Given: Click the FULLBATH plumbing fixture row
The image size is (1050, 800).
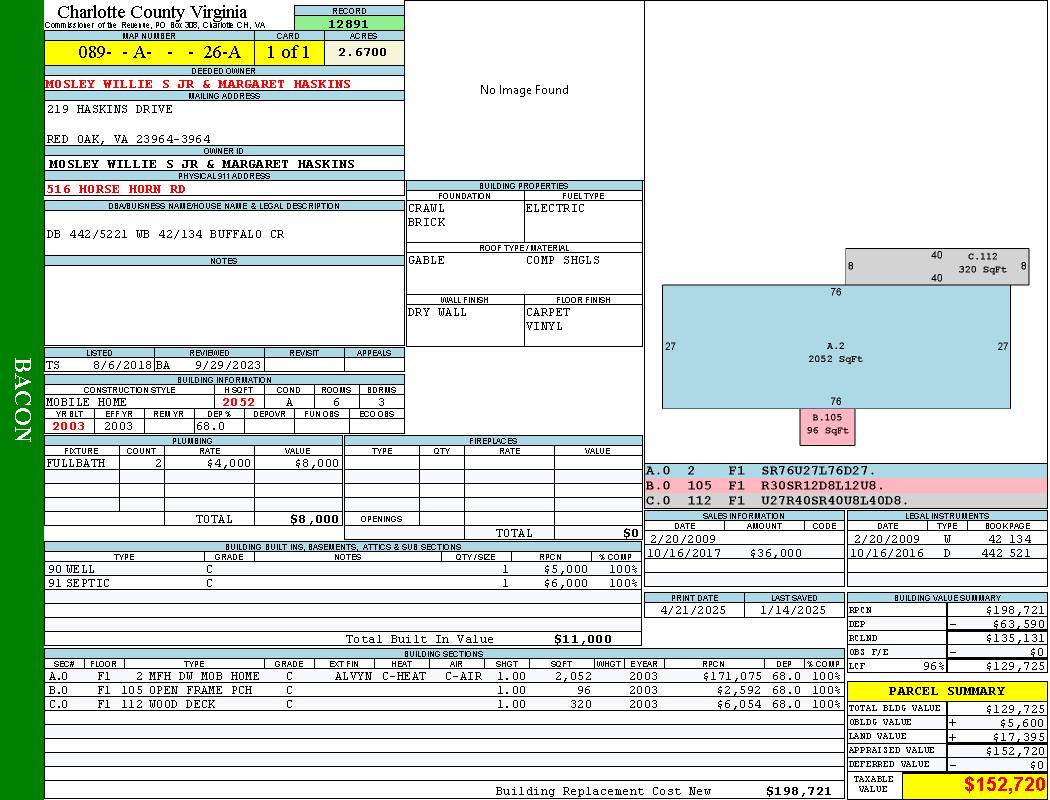Looking at the screenshot, I should [x=194, y=463].
